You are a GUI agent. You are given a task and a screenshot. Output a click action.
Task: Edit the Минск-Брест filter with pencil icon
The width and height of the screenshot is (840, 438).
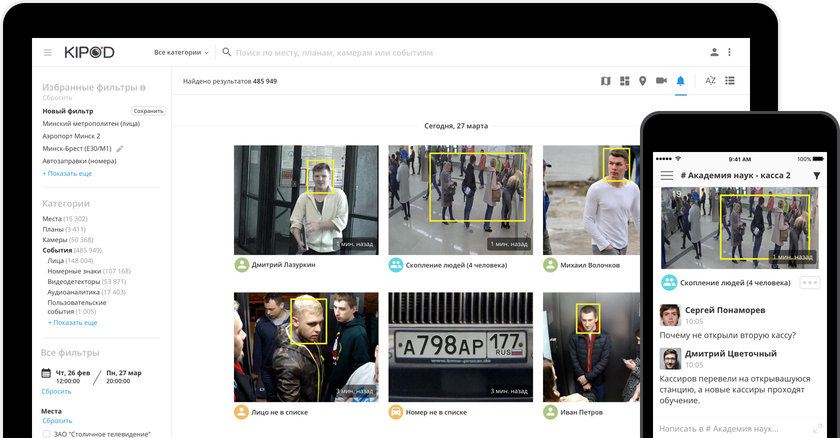click(120, 148)
